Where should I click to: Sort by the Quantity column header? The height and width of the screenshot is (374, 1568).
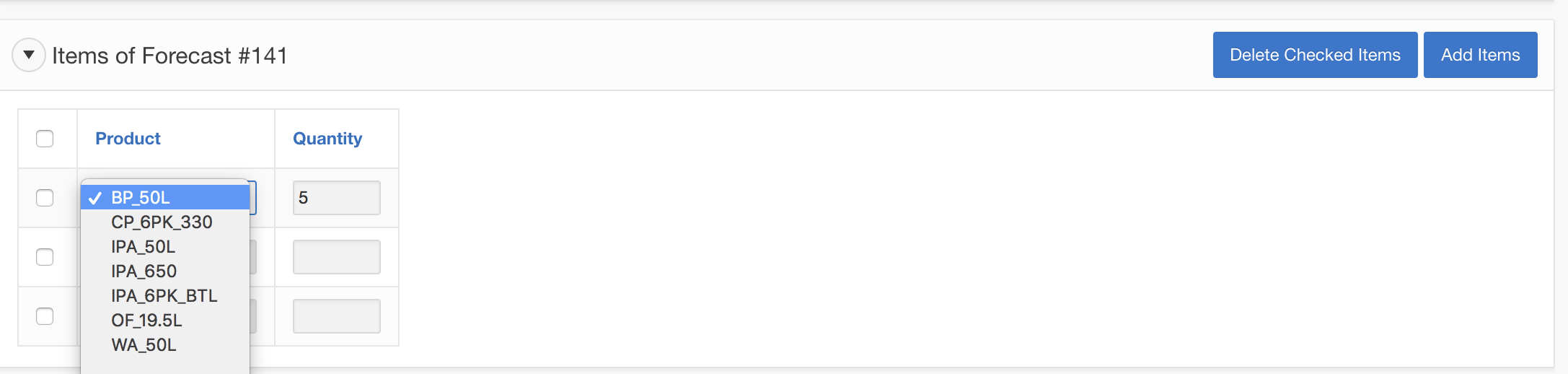point(327,139)
